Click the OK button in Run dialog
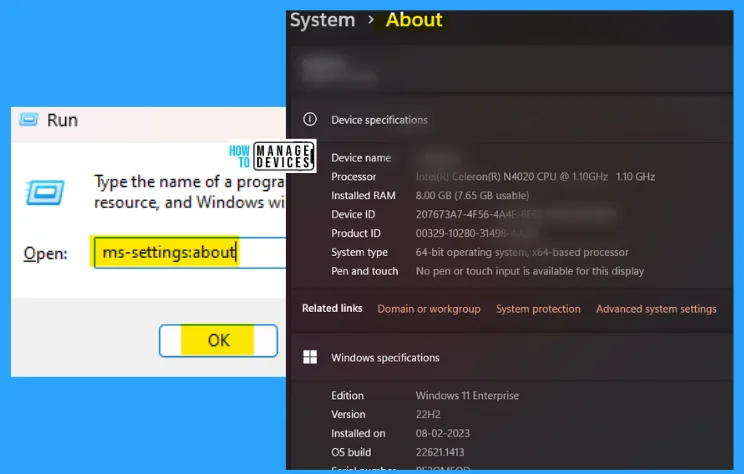 coord(218,340)
